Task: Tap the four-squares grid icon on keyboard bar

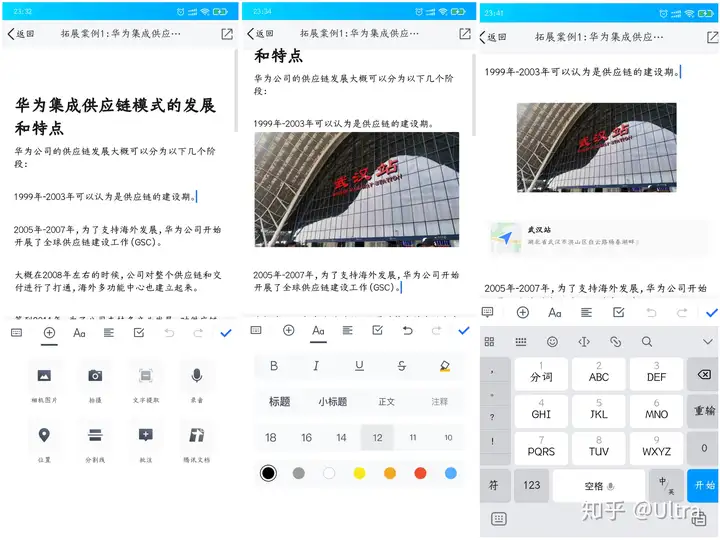Action: [x=489, y=342]
